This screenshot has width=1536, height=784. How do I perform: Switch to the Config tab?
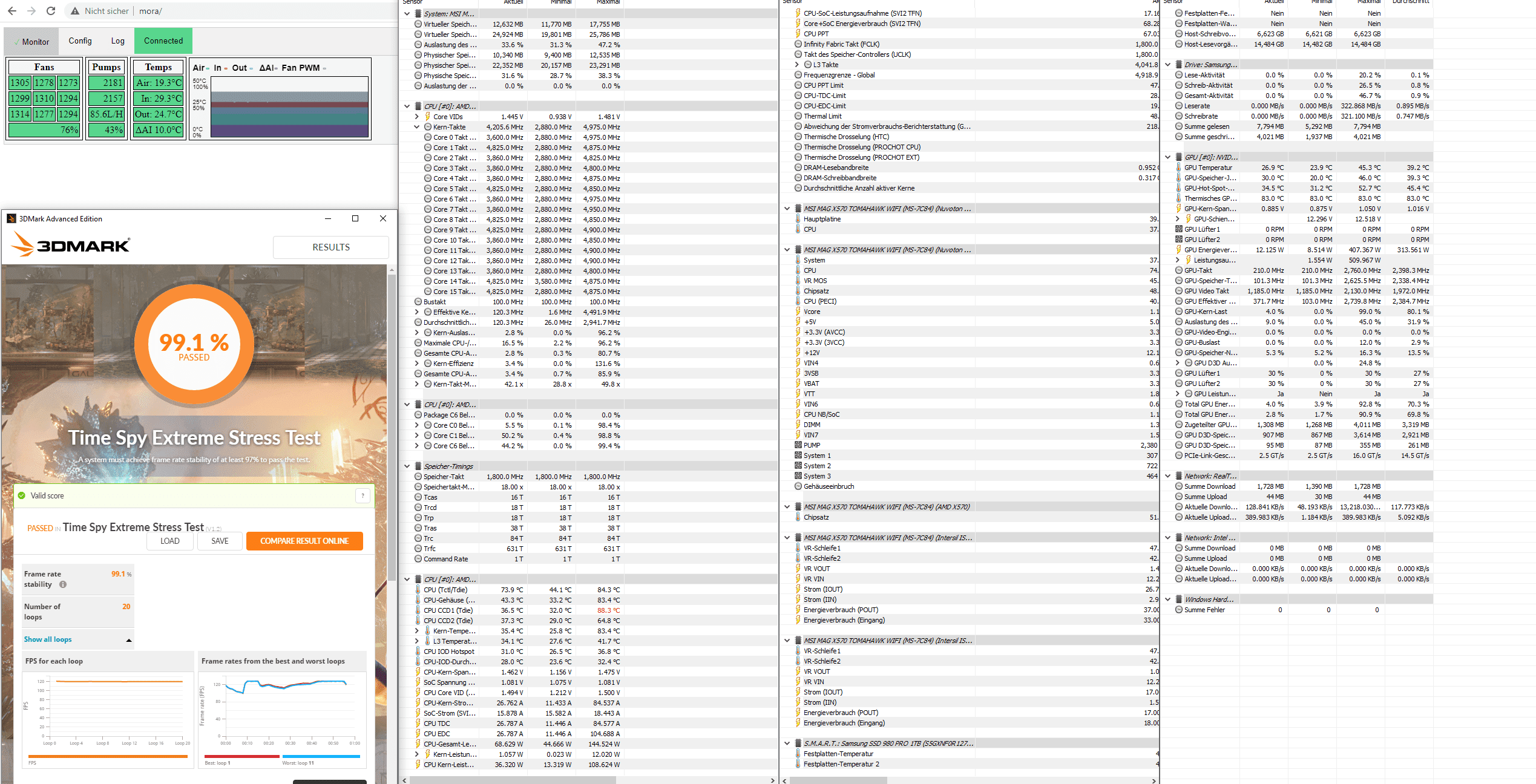pyautogui.click(x=80, y=41)
